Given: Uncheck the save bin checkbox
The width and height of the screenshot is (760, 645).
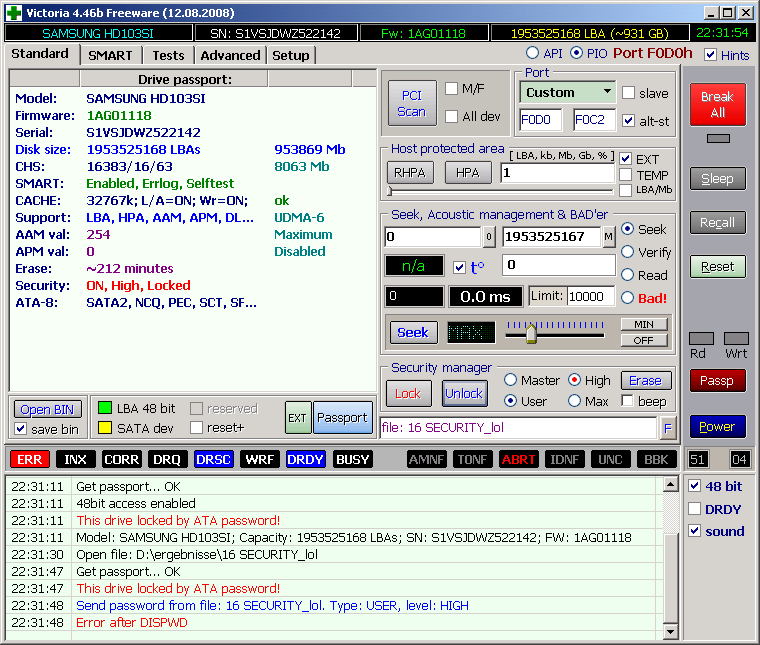Looking at the screenshot, I should (20, 429).
